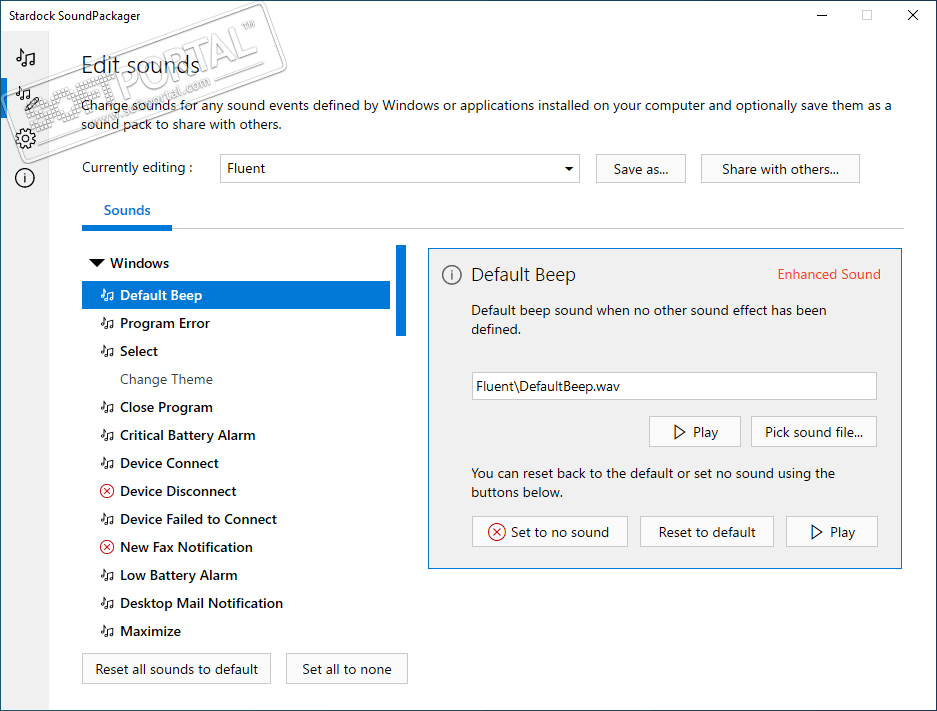The height and width of the screenshot is (711, 937).
Task: Open the Currently editing Fluent dropdown
Action: pos(399,168)
